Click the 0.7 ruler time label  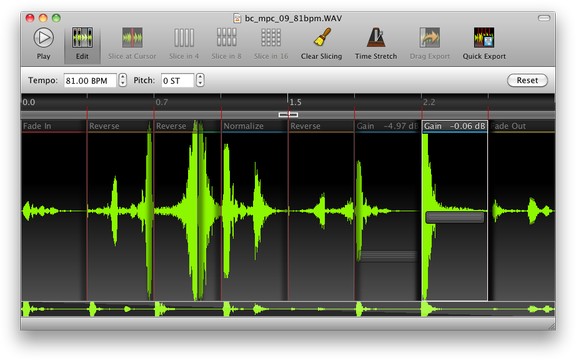pos(162,102)
